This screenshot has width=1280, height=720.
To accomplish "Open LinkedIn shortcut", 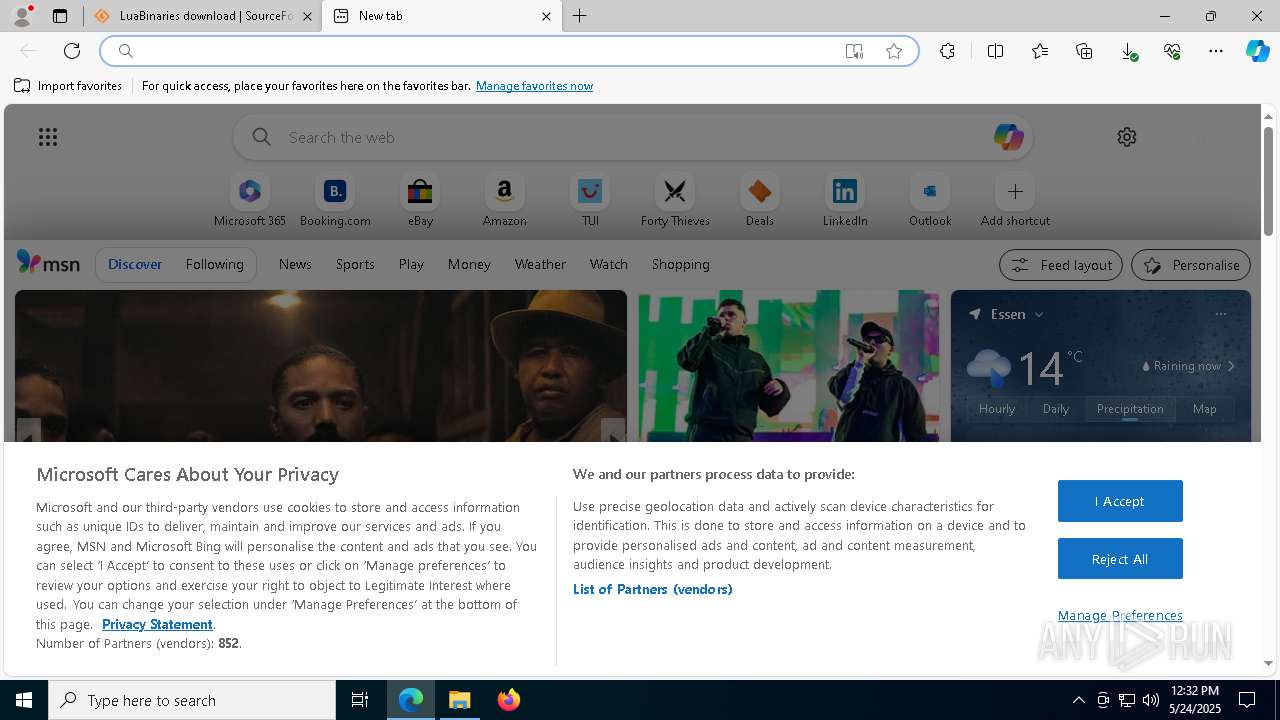I will (x=845, y=201).
